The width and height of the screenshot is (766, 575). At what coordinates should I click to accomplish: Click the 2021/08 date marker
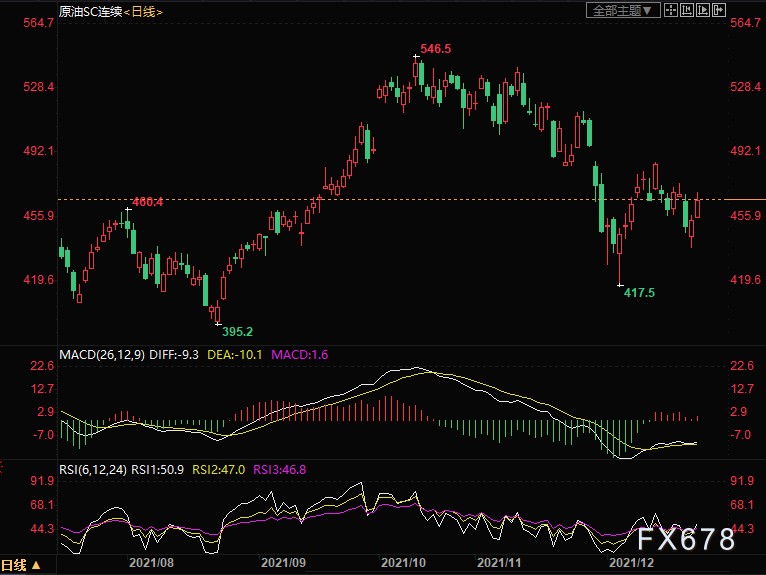tap(151, 563)
